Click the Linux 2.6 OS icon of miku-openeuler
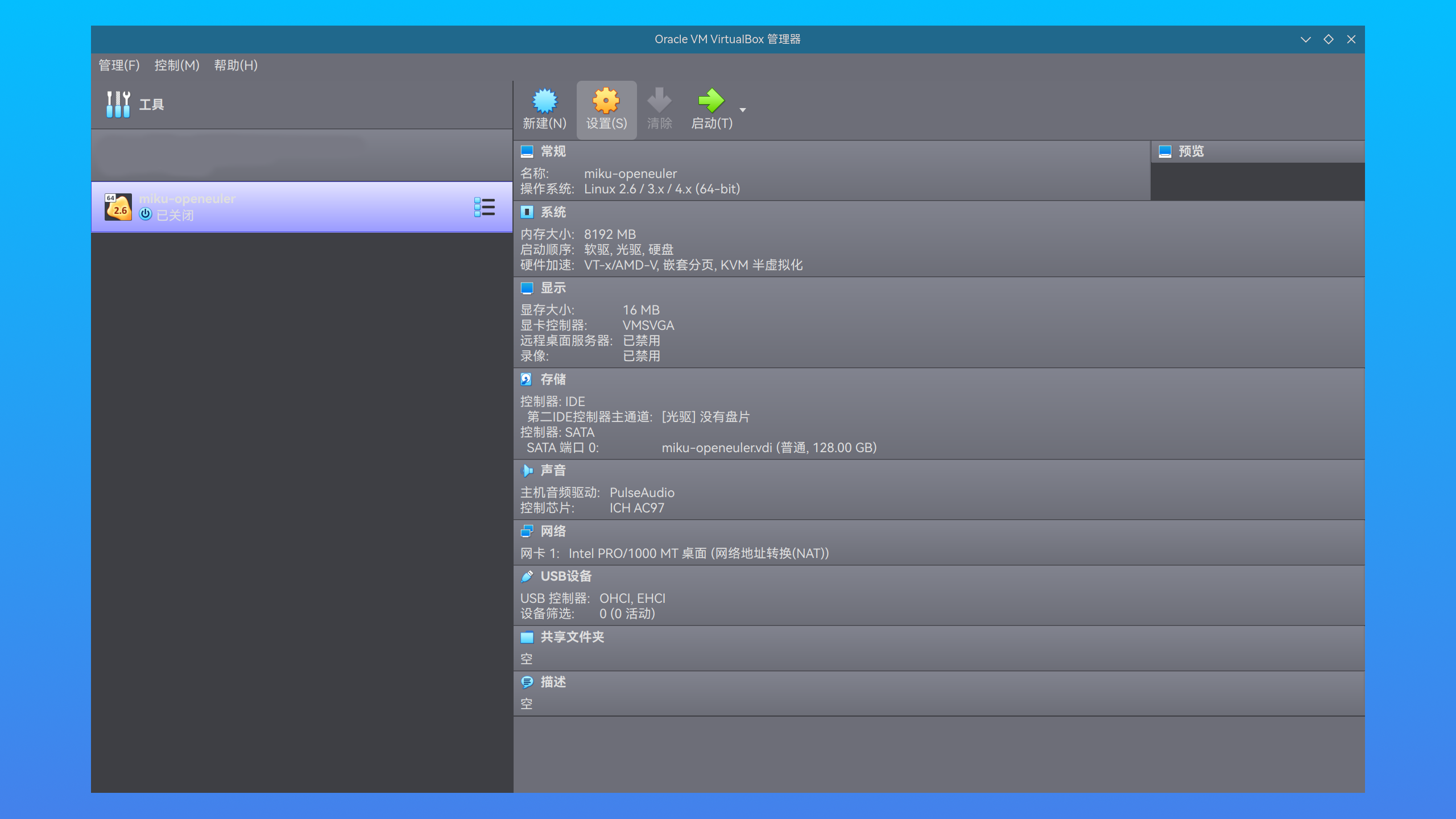The image size is (1456, 819). 118,207
